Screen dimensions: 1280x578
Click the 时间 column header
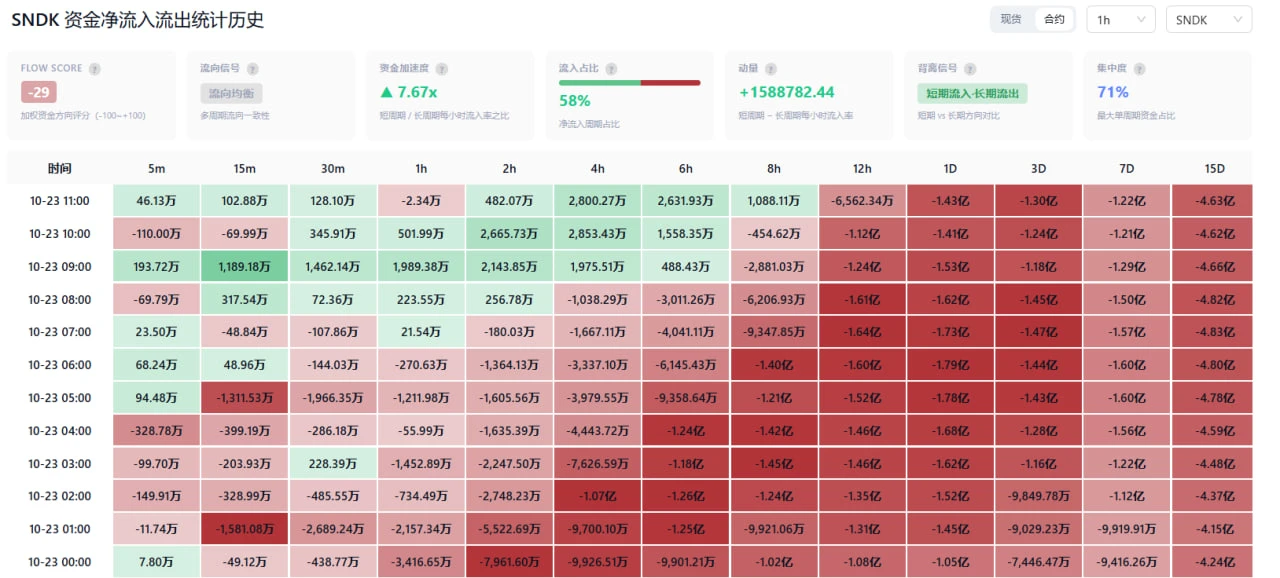(x=60, y=168)
